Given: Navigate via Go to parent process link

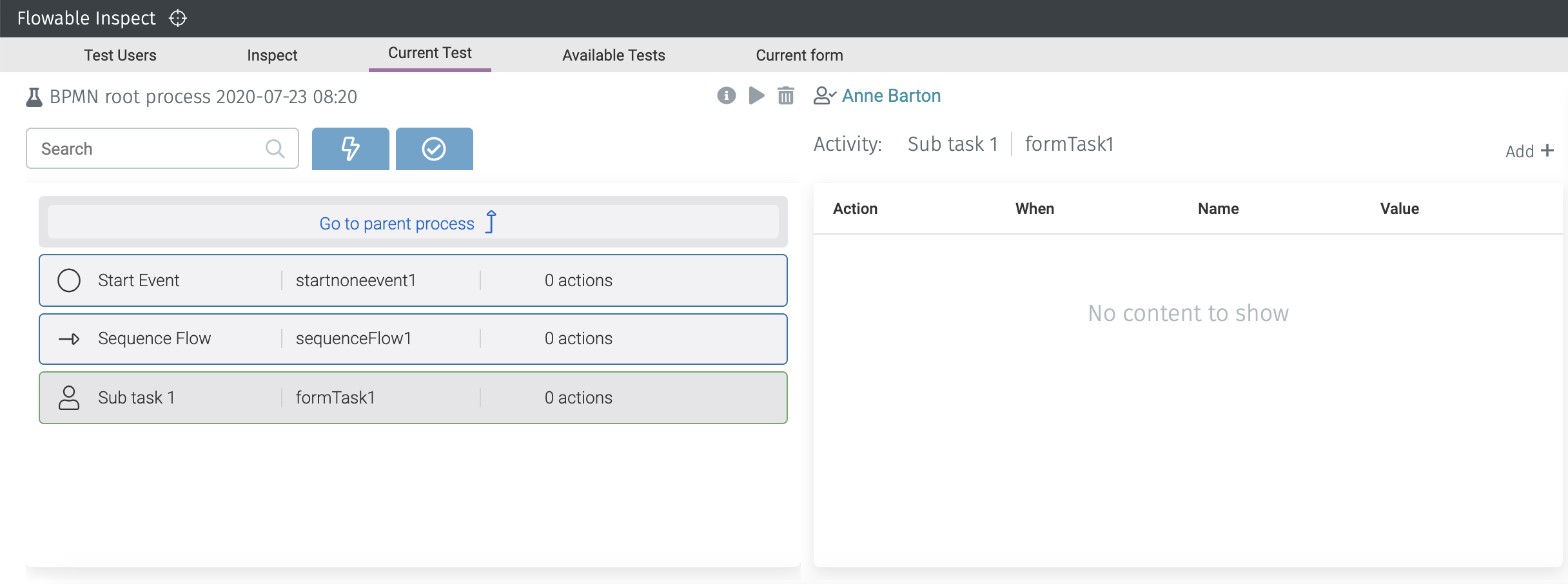Looking at the screenshot, I should (x=397, y=223).
